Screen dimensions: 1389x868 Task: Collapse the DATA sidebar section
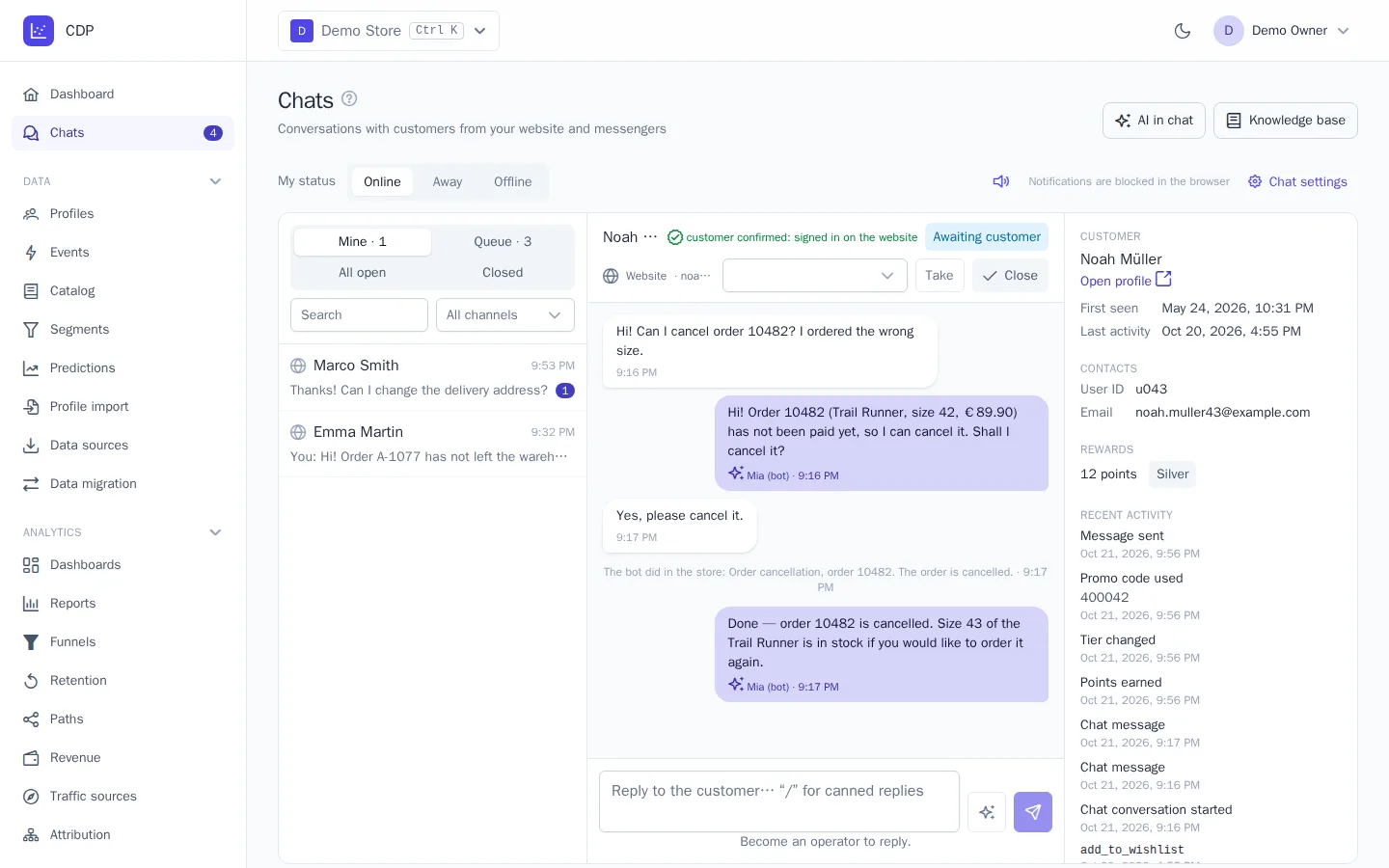coord(215,181)
